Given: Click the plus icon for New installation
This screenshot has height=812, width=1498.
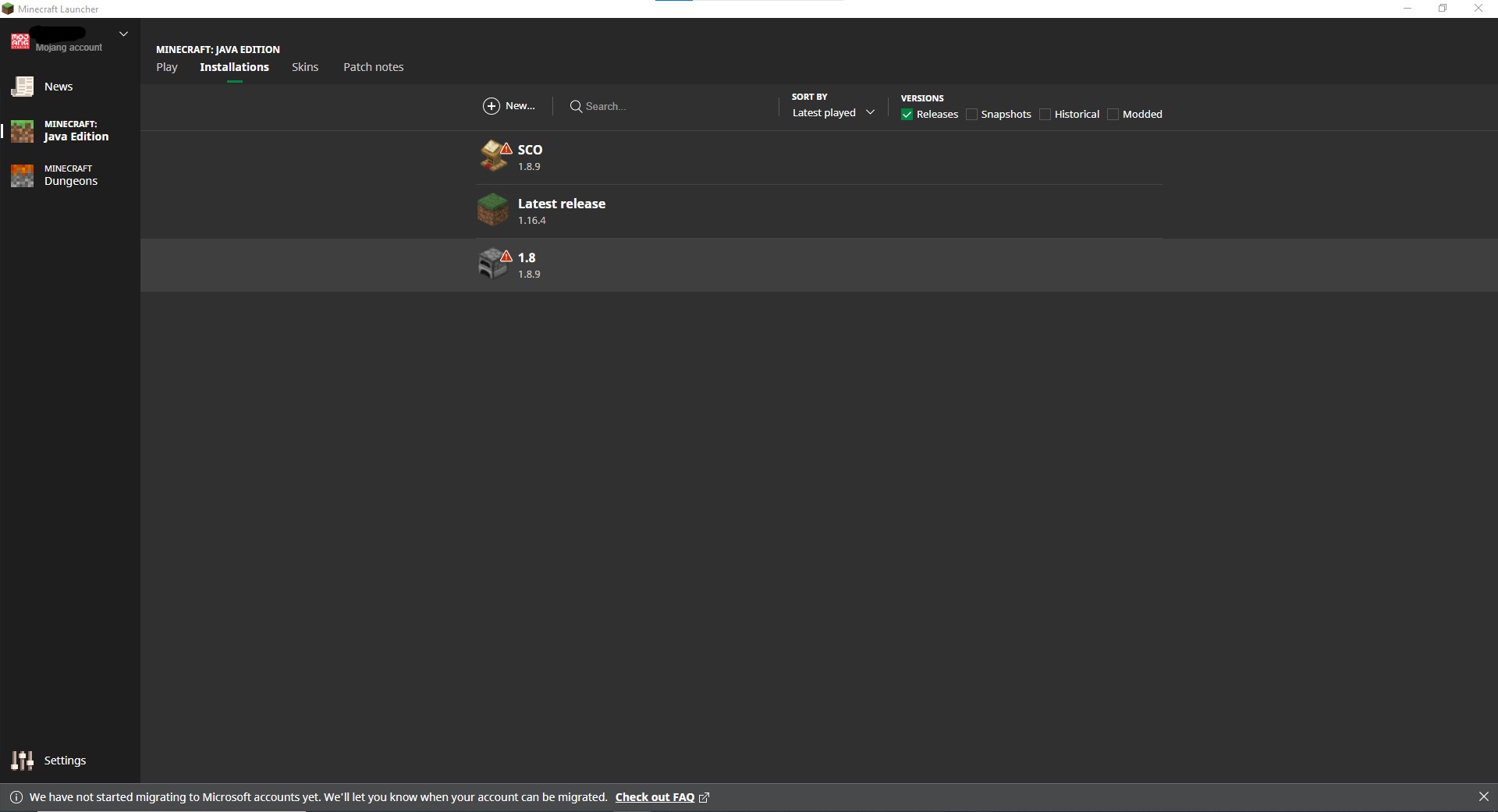Looking at the screenshot, I should tap(492, 106).
